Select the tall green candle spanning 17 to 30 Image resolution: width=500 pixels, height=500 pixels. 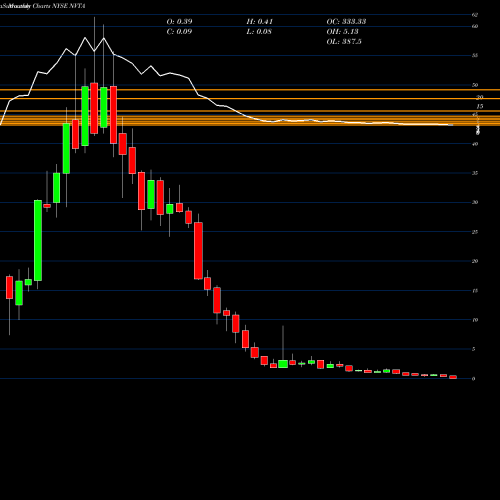coord(38,240)
